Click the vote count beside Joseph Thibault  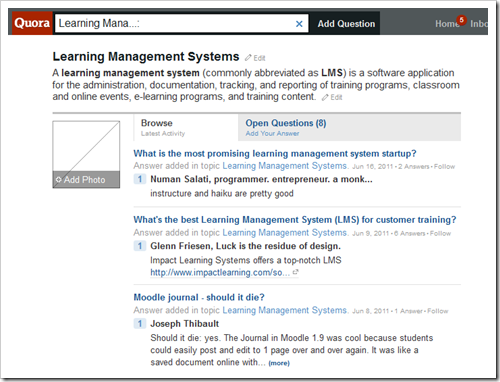140,324
